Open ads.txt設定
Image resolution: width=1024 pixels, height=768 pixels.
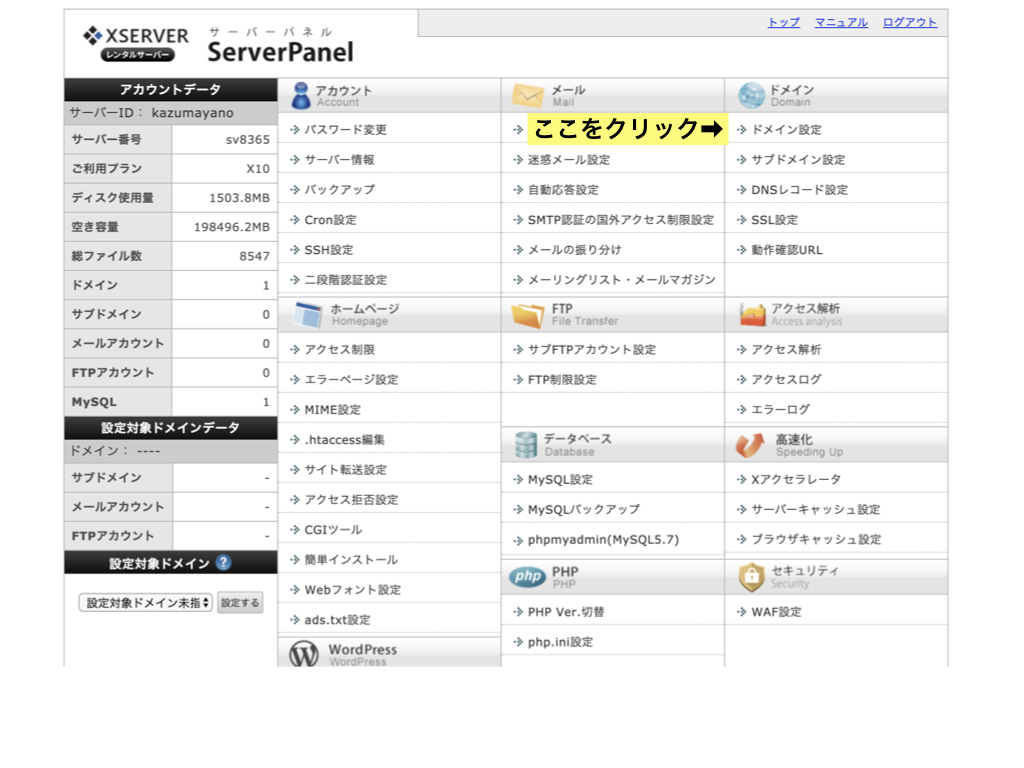click(337, 620)
